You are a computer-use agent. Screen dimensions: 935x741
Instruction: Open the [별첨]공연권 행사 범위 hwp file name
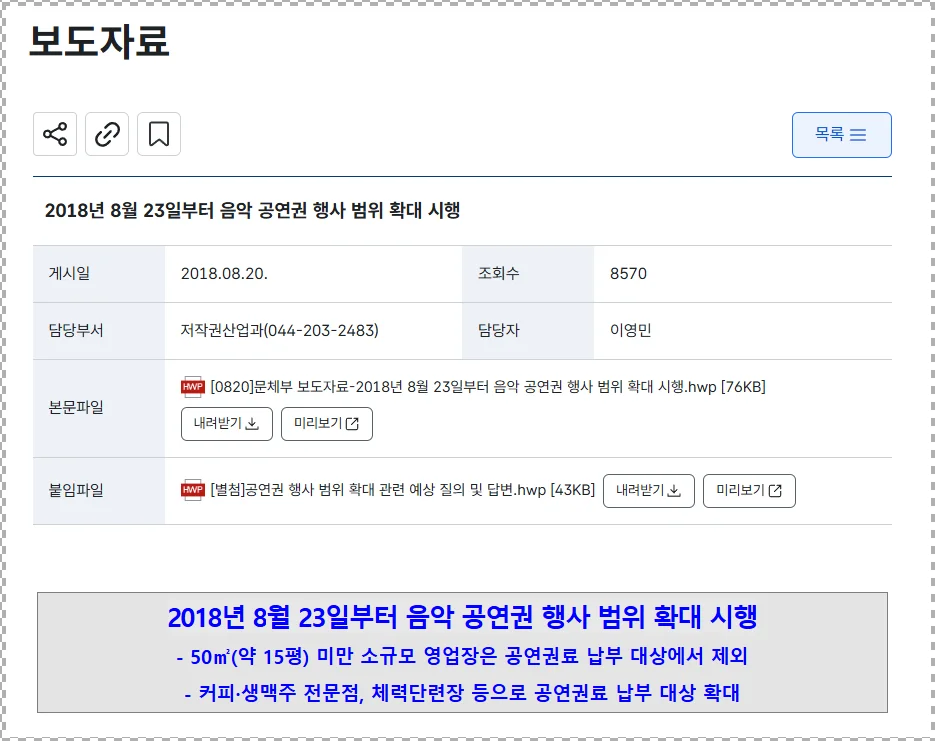403,490
